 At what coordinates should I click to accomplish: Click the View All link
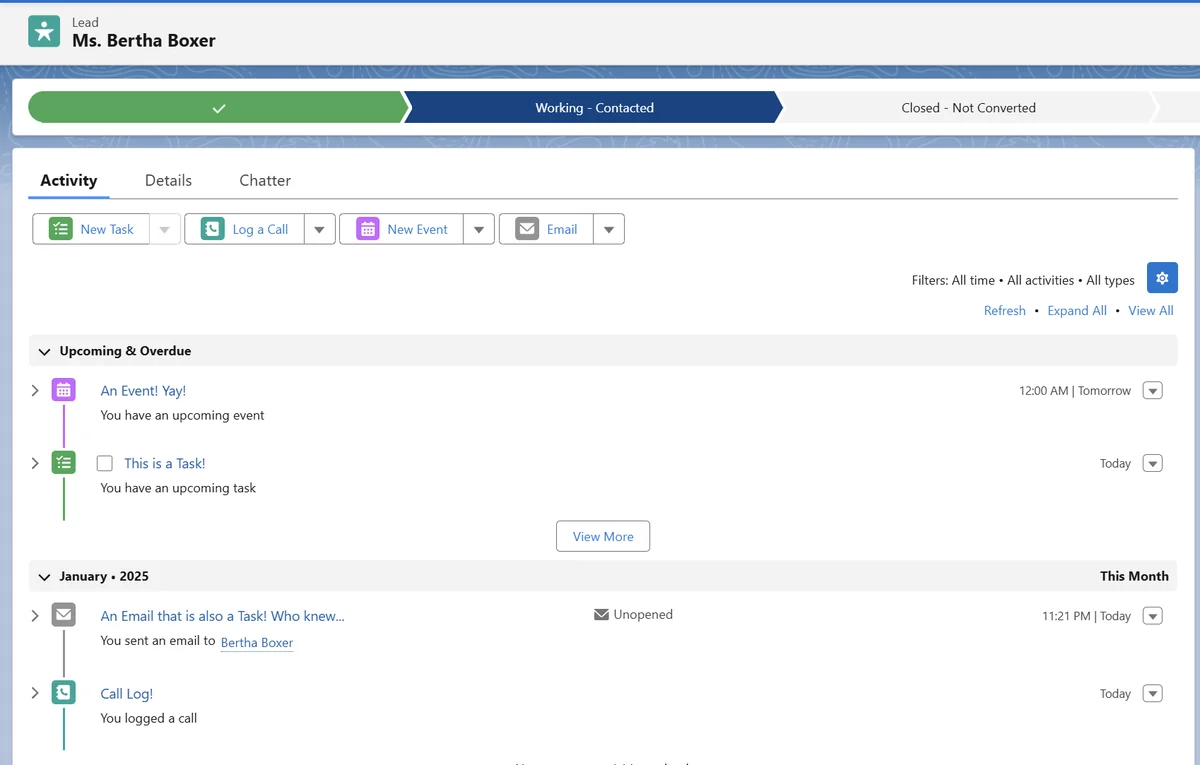tap(1151, 311)
